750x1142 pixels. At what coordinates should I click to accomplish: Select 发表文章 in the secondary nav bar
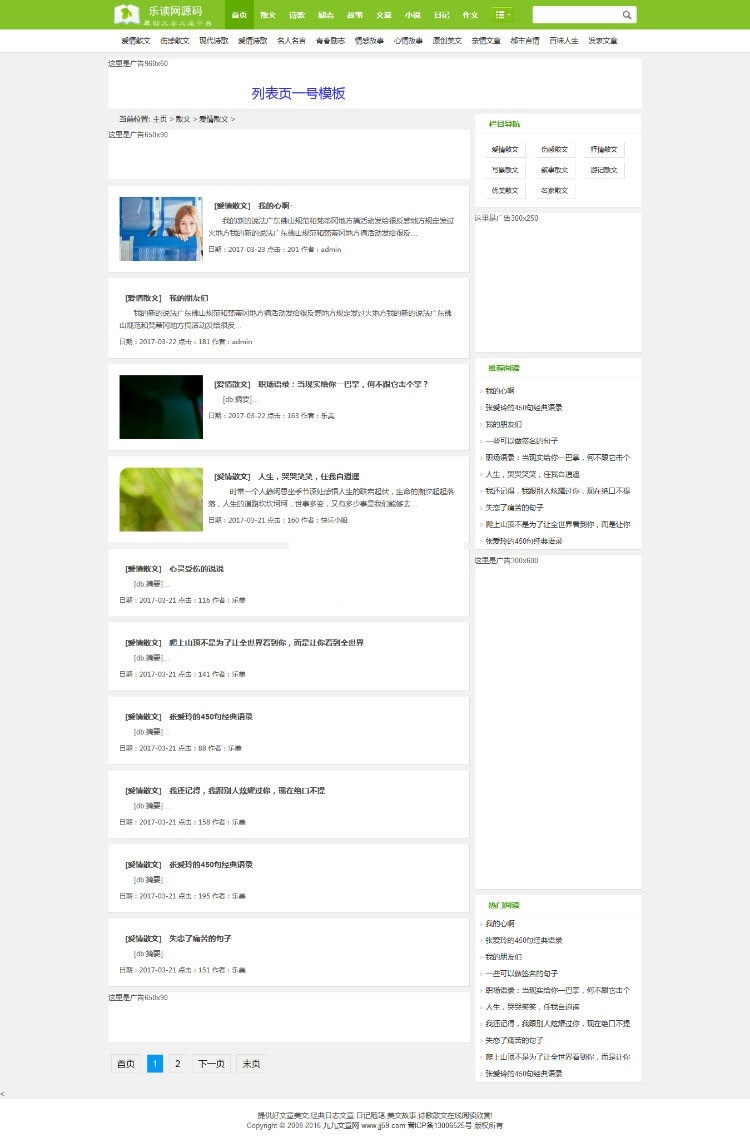(602, 41)
